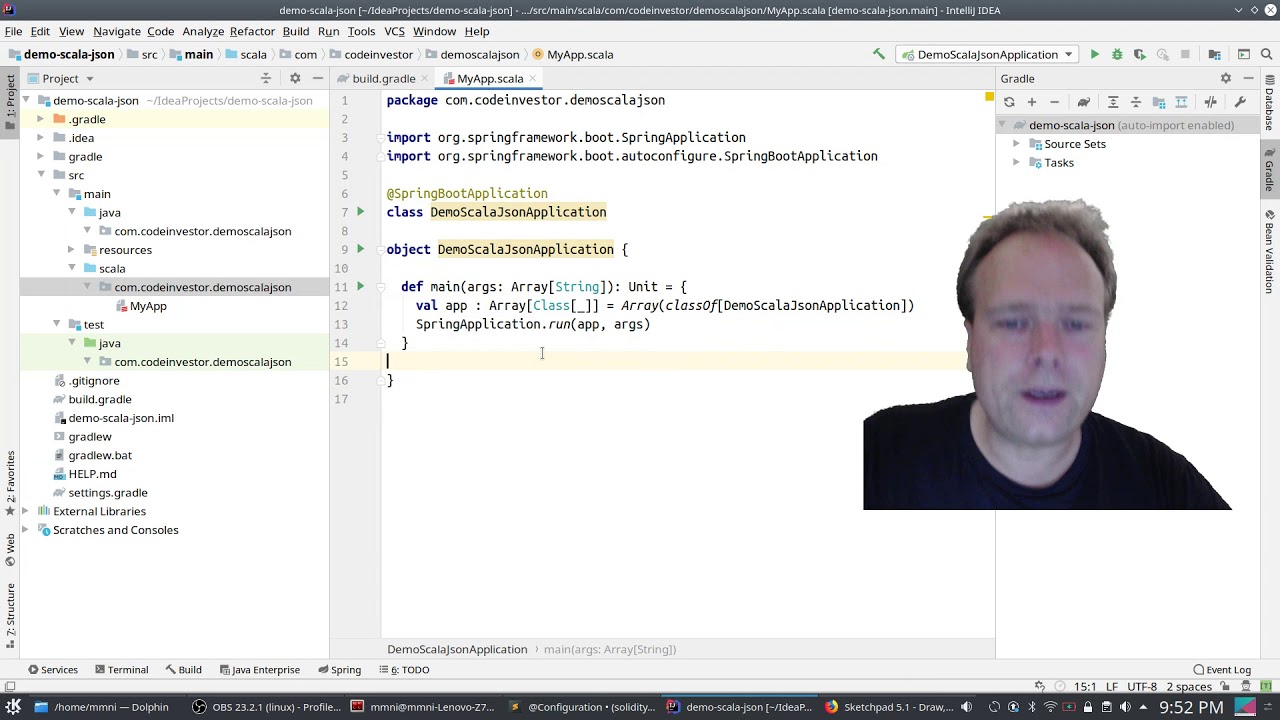The width and height of the screenshot is (1280, 720).
Task: Click the 15:1 line column indicator
Action: click(1085, 687)
